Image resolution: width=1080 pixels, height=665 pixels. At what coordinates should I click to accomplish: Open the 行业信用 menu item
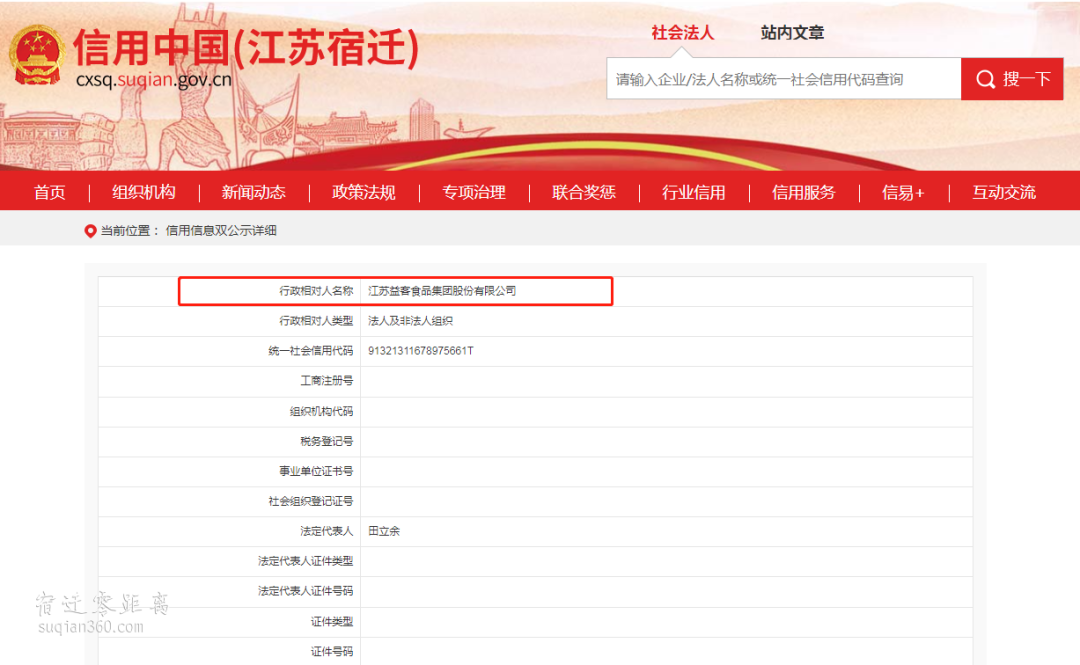(694, 192)
